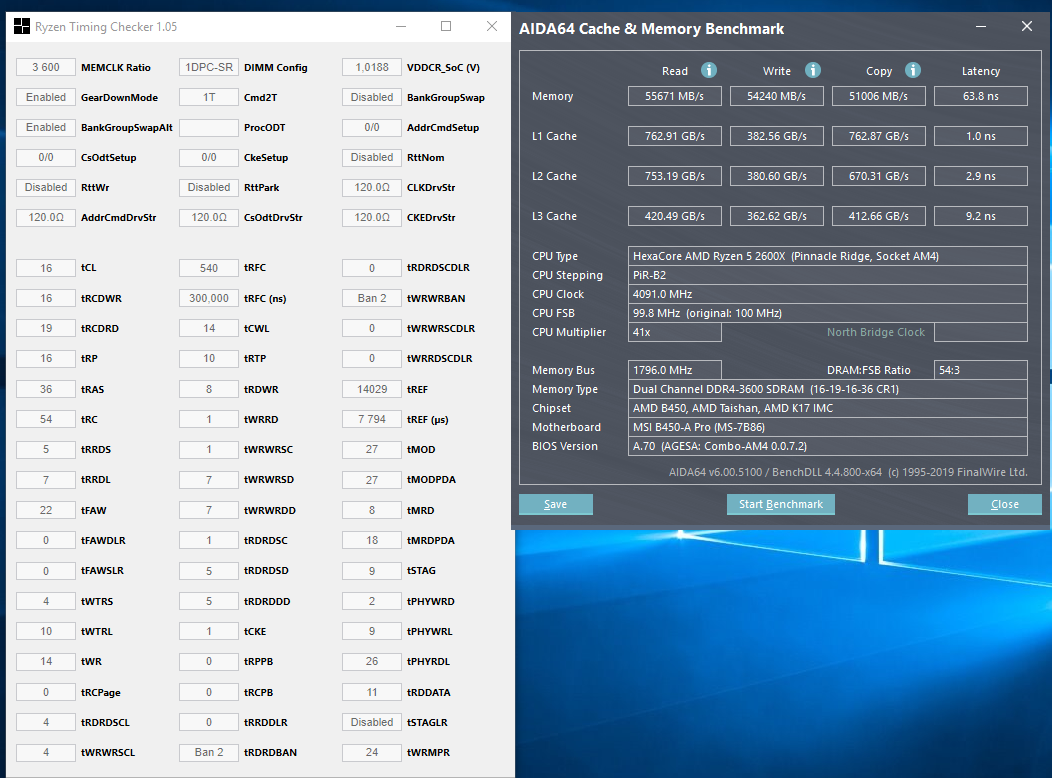Click the Read info icon

pyautogui.click(x=708, y=70)
